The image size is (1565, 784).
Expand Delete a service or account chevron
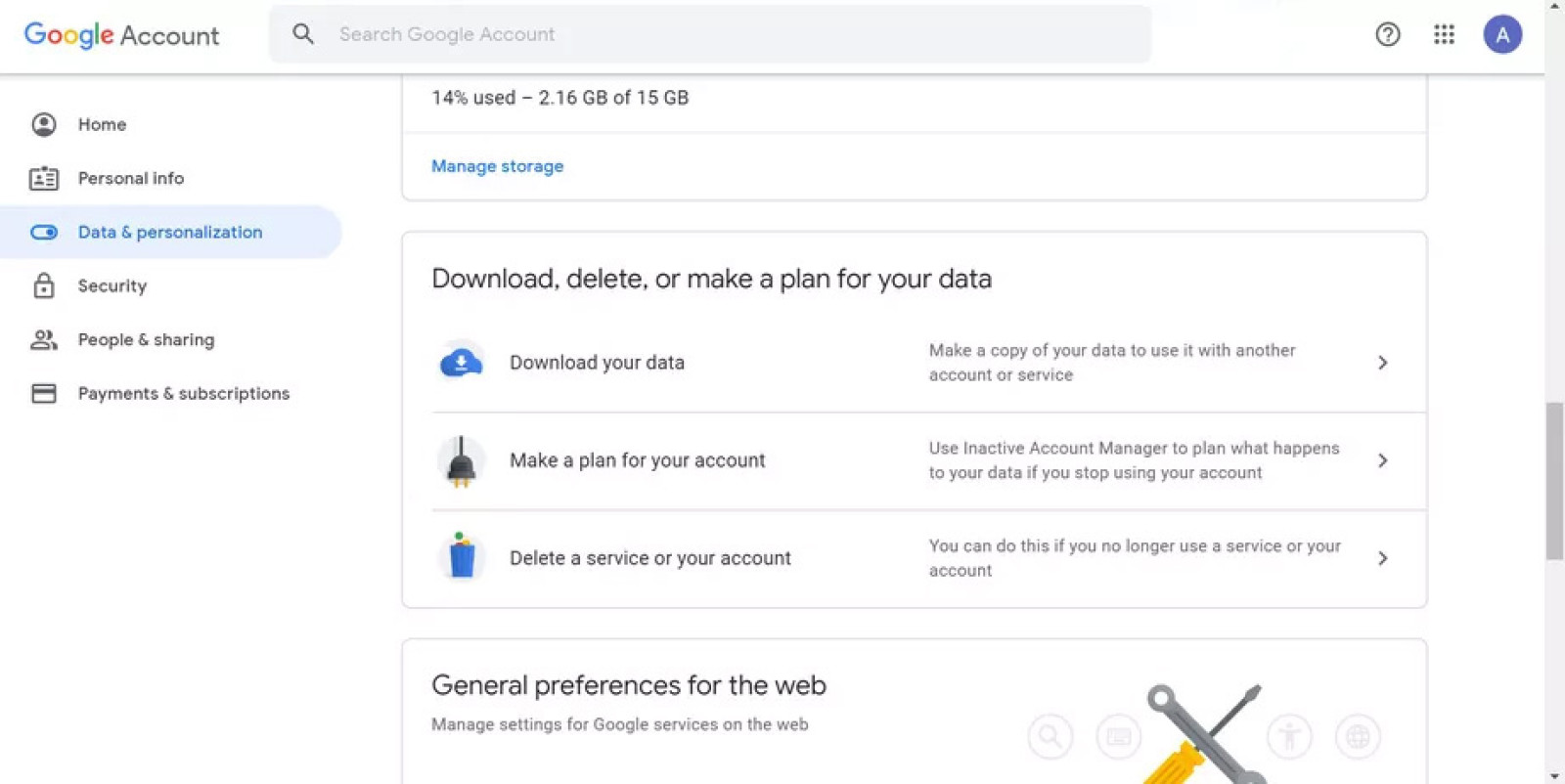point(1382,558)
